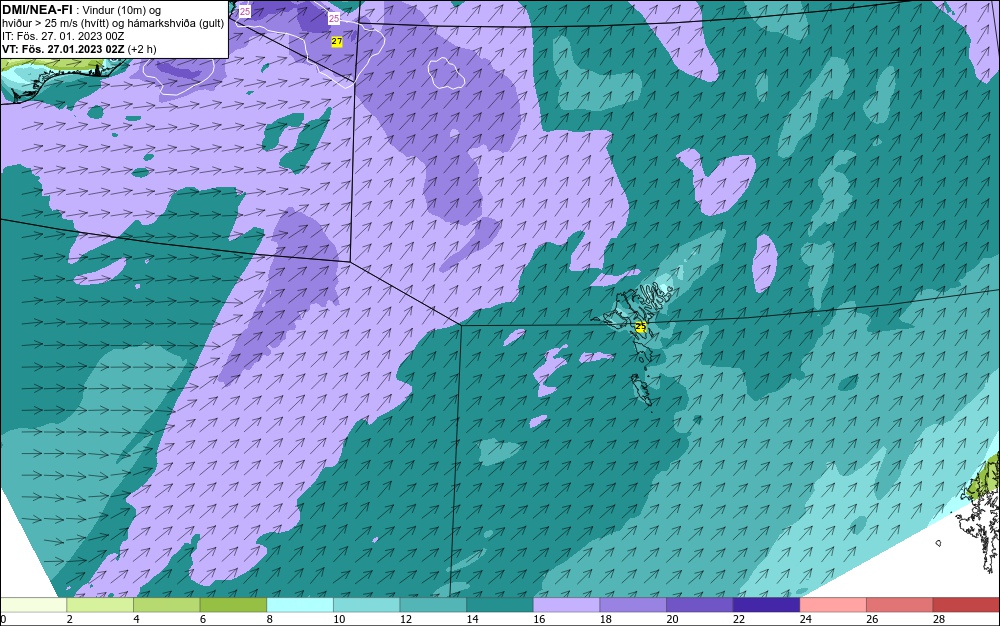Click the 'VT: Fös. 27.01.2023 02Z (+2 h)' line

click(x=79, y=49)
